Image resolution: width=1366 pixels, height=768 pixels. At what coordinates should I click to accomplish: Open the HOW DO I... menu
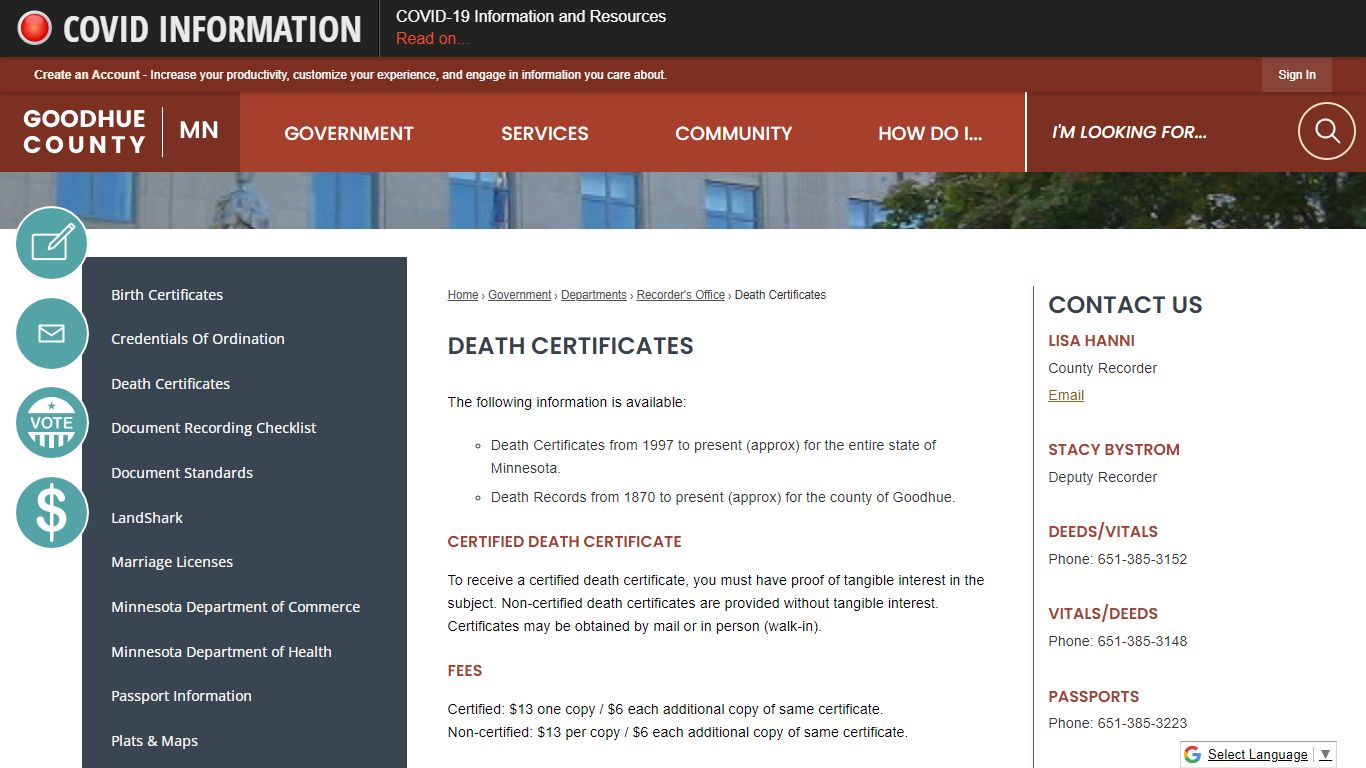(x=930, y=133)
